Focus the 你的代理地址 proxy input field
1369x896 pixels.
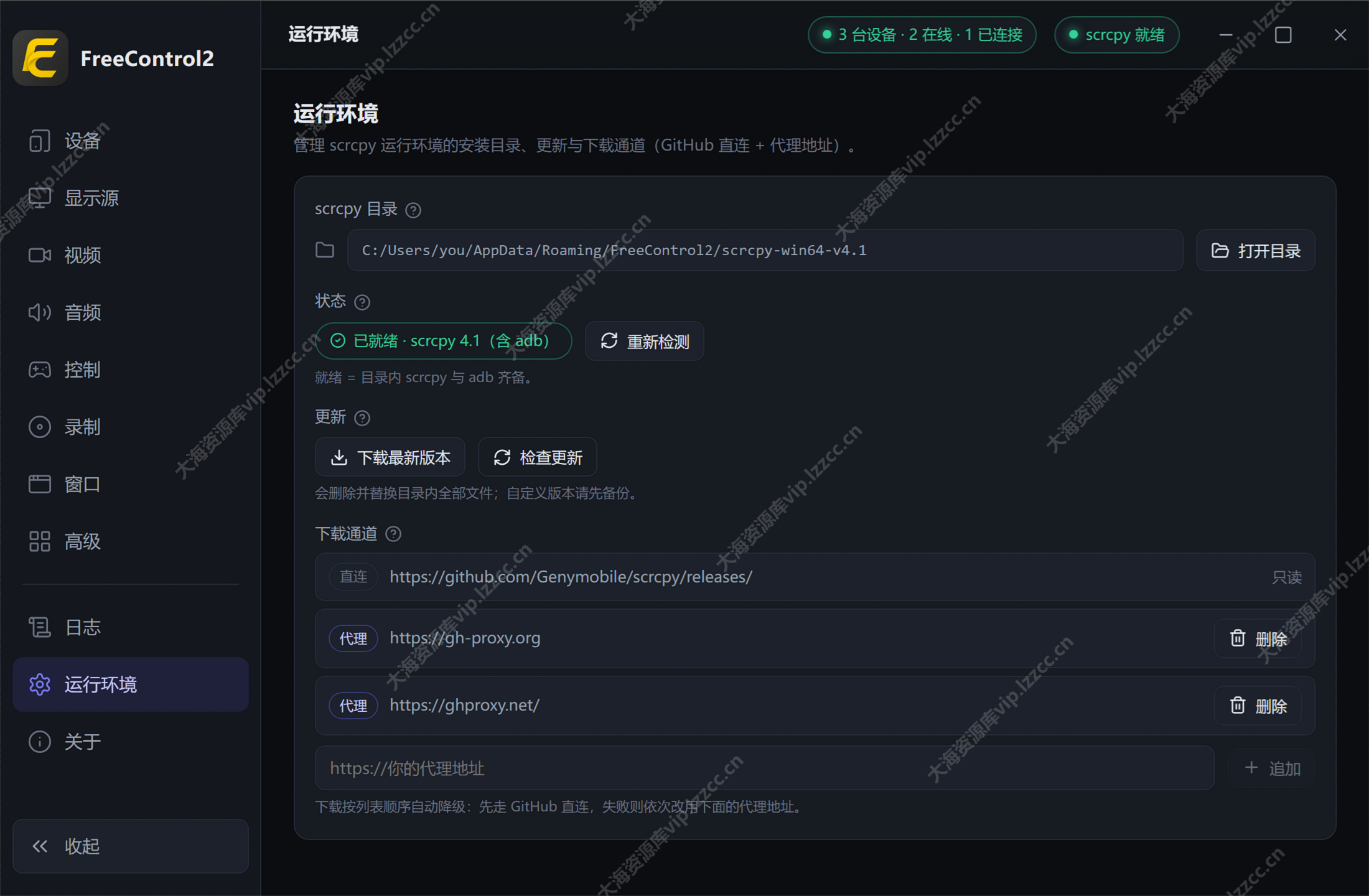point(765,768)
